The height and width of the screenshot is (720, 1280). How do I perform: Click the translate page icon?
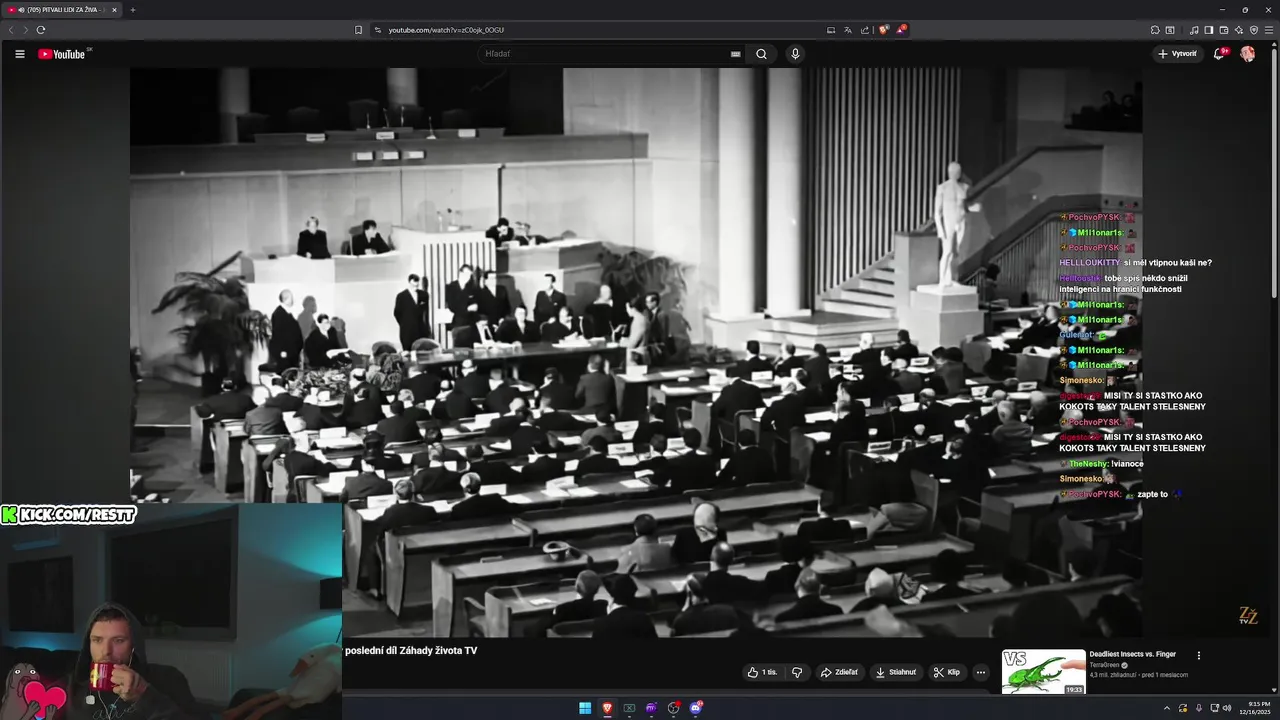(848, 30)
